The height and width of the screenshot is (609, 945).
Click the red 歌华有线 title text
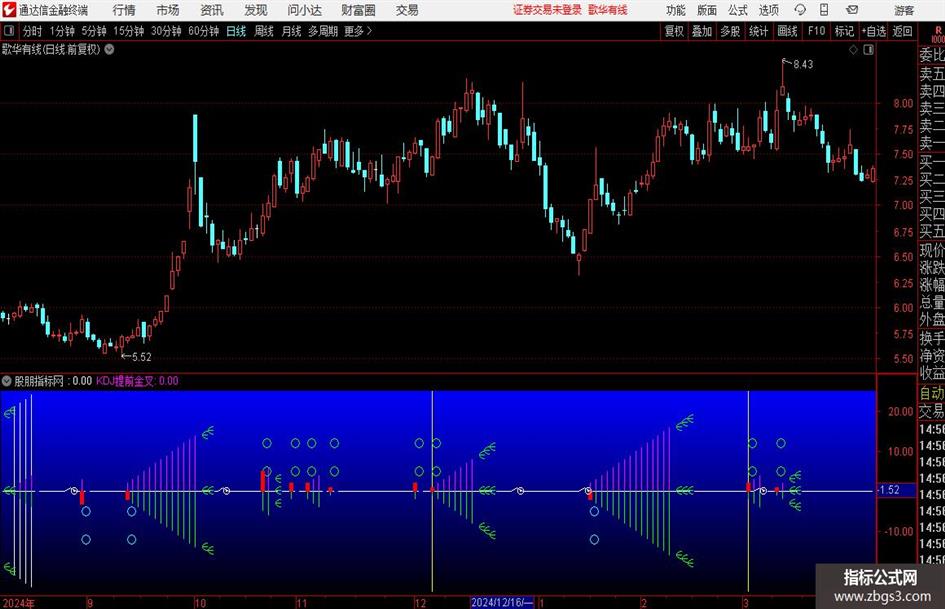click(608, 10)
